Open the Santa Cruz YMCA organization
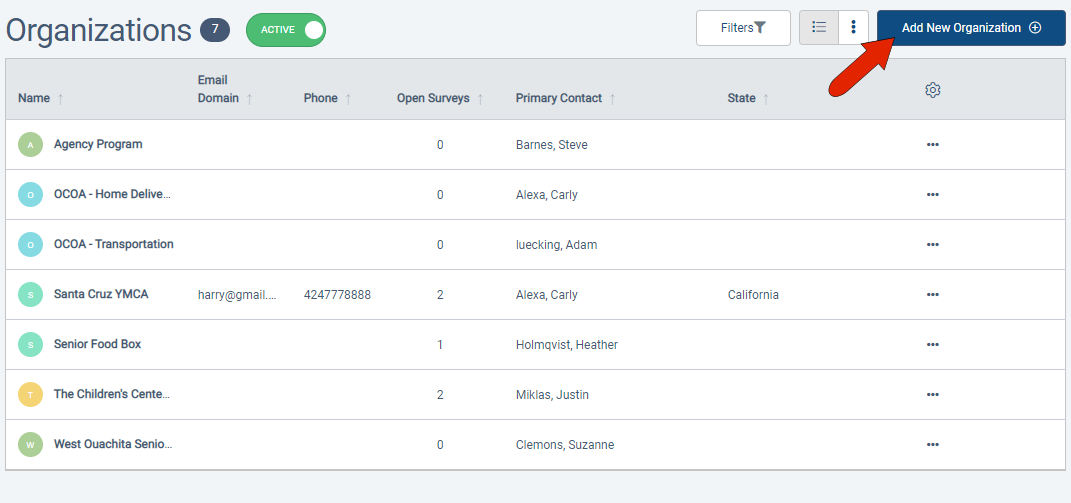 tap(101, 295)
